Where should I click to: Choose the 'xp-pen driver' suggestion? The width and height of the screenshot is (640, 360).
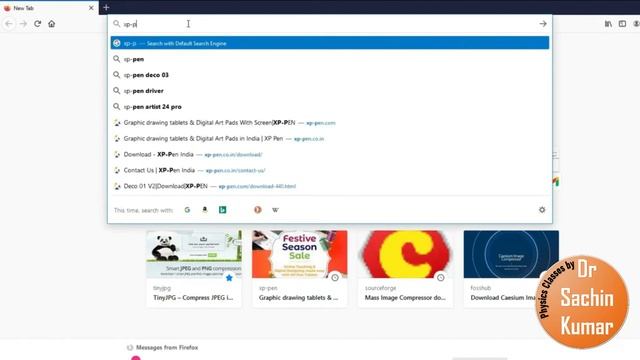pyautogui.click(x=330, y=91)
